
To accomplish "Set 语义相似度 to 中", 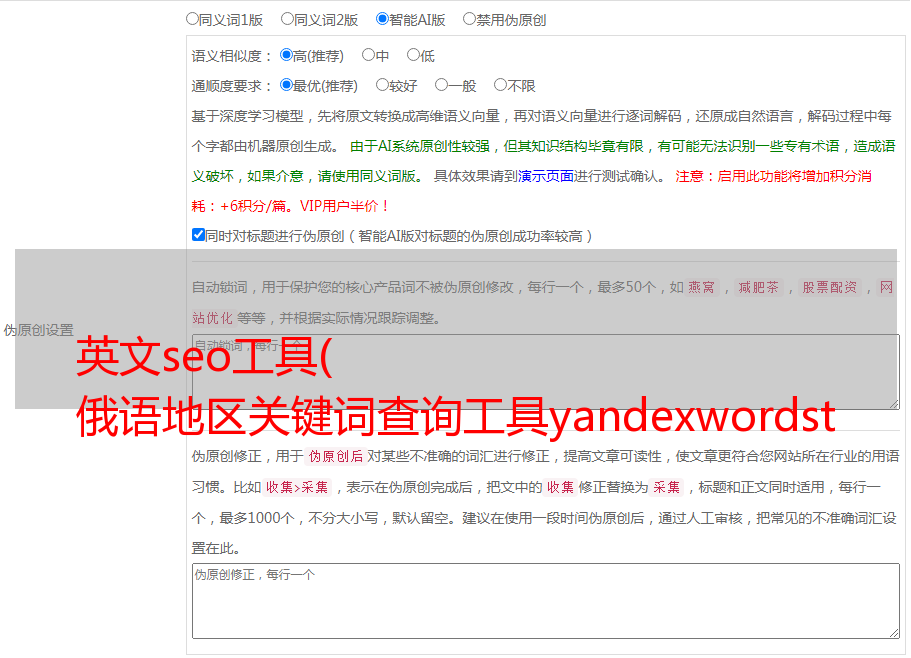I will 368,55.
